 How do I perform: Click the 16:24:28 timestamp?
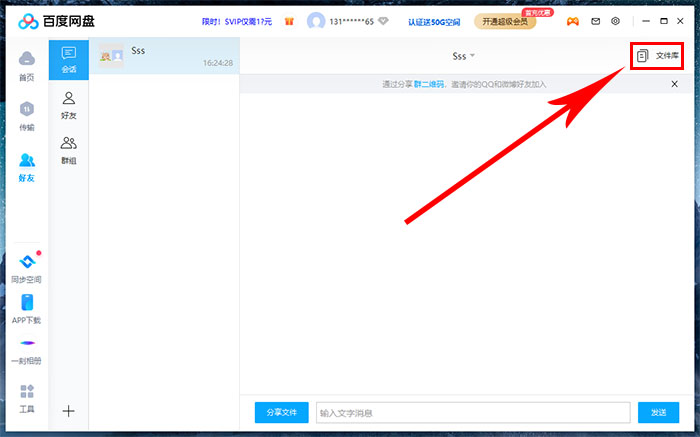(218, 63)
